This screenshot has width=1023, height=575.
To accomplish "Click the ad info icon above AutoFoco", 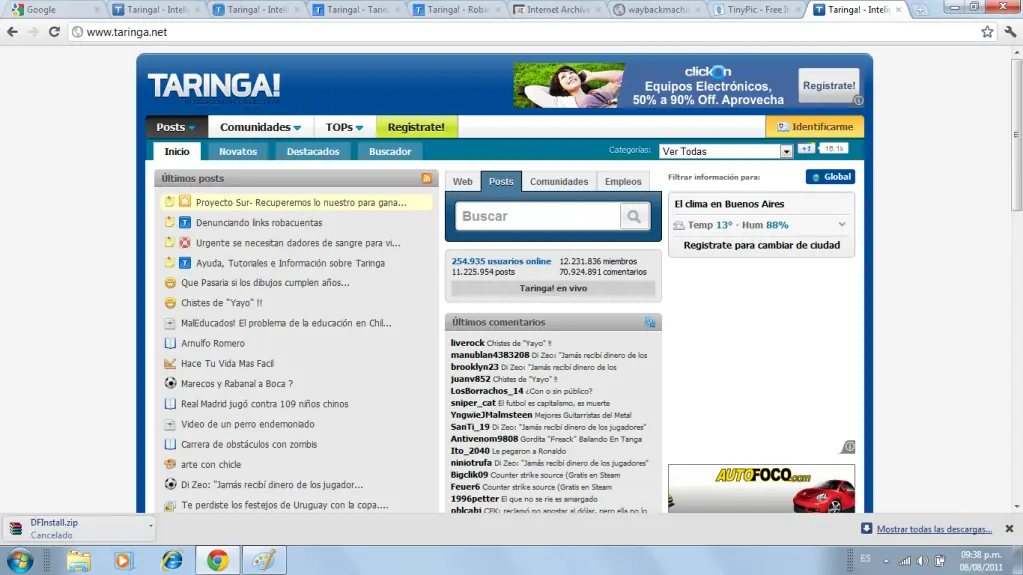I will (x=847, y=447).
